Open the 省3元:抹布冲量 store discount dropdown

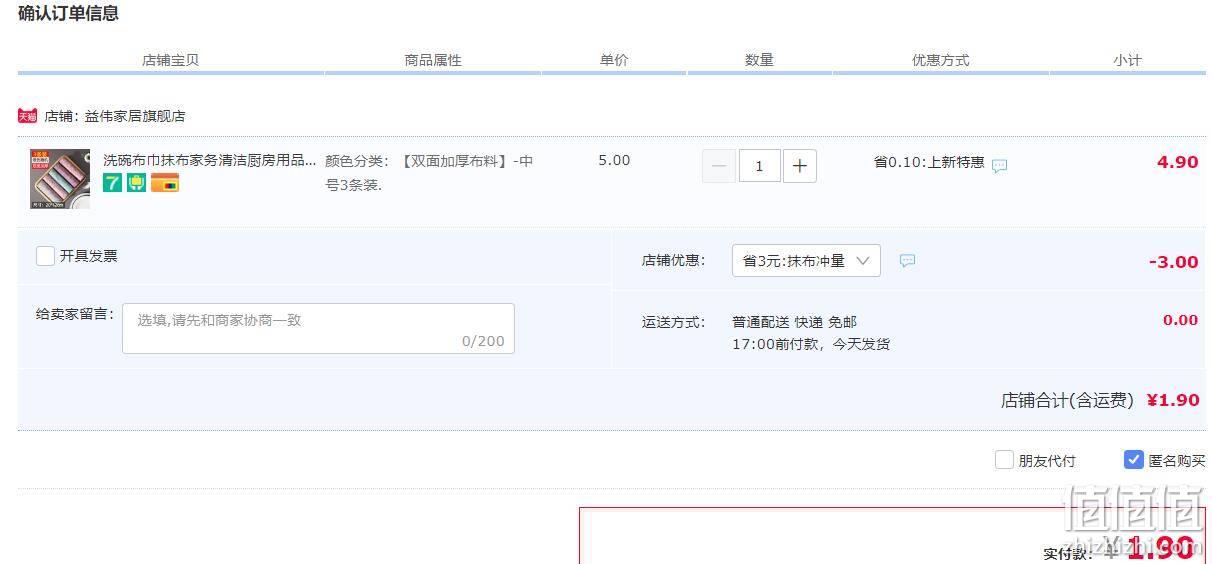806,261
